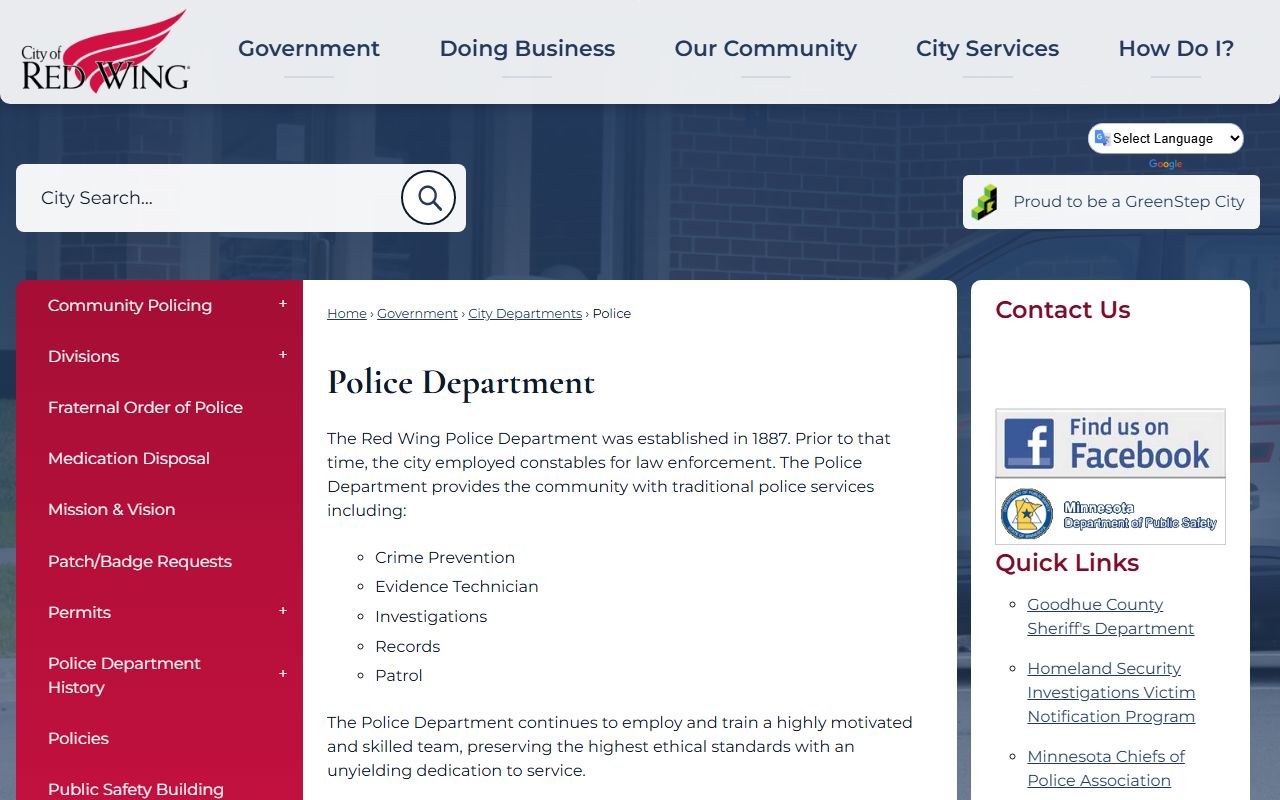
Task: Click the Quick Links heading
Action: tap(1067, 563)
